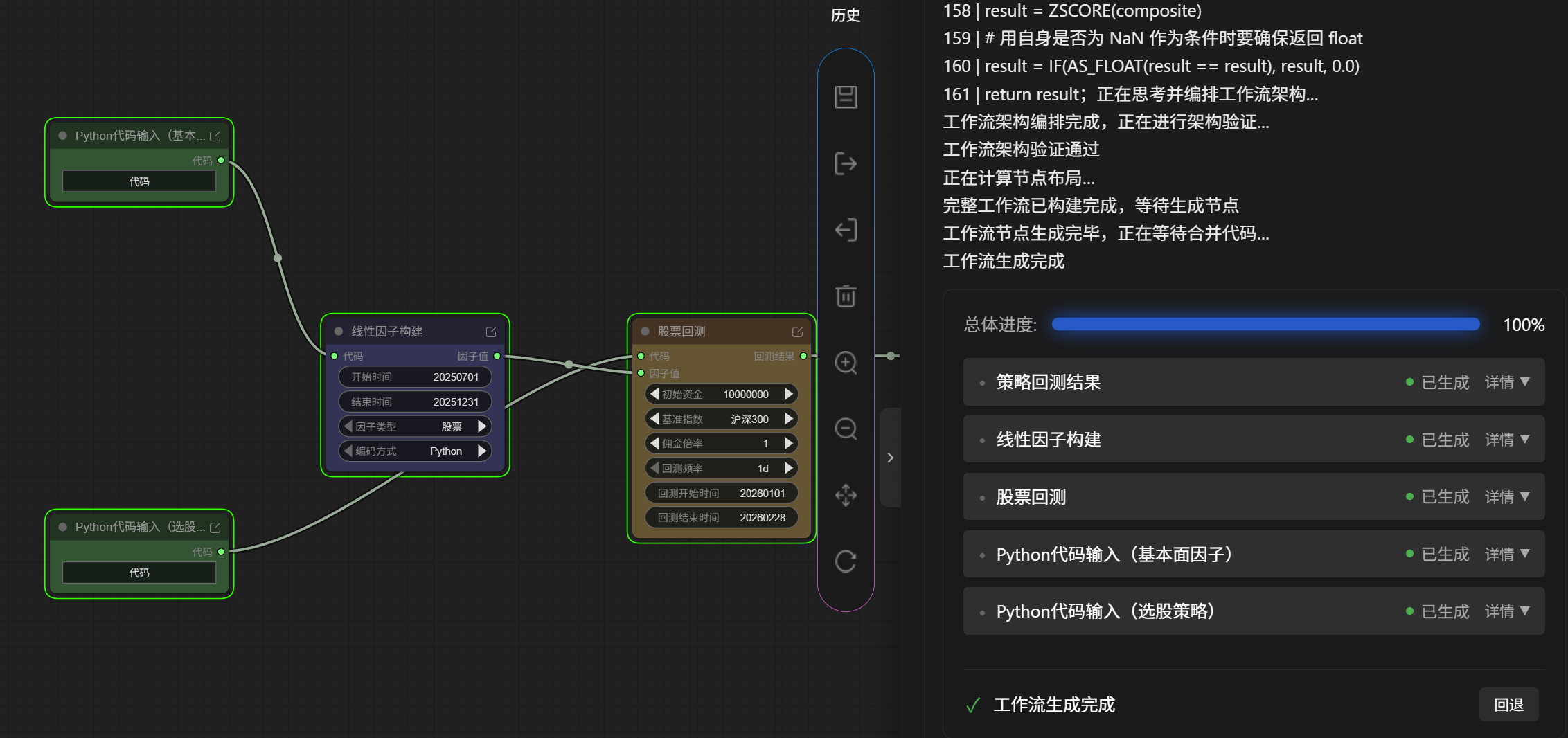Click the 总体进度 progress bar

(1265, 324)
